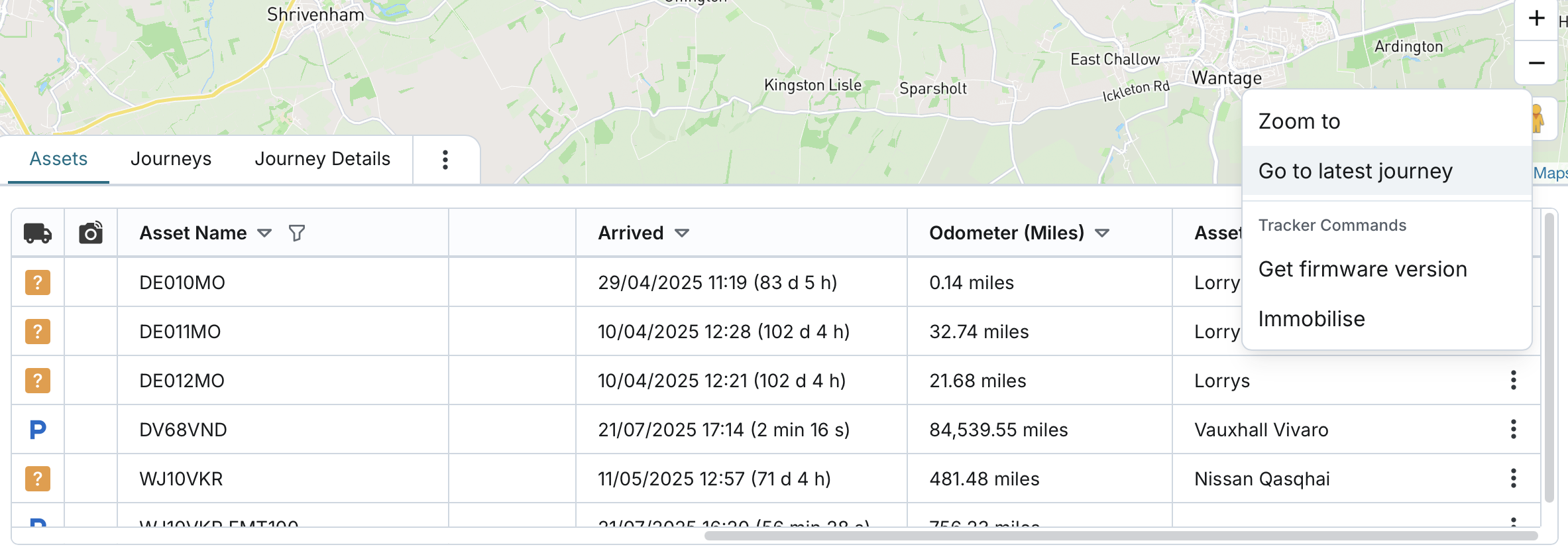Click Get firmware version command
The width and height of the screenshot is (1568, 557).
[1363, 269]
